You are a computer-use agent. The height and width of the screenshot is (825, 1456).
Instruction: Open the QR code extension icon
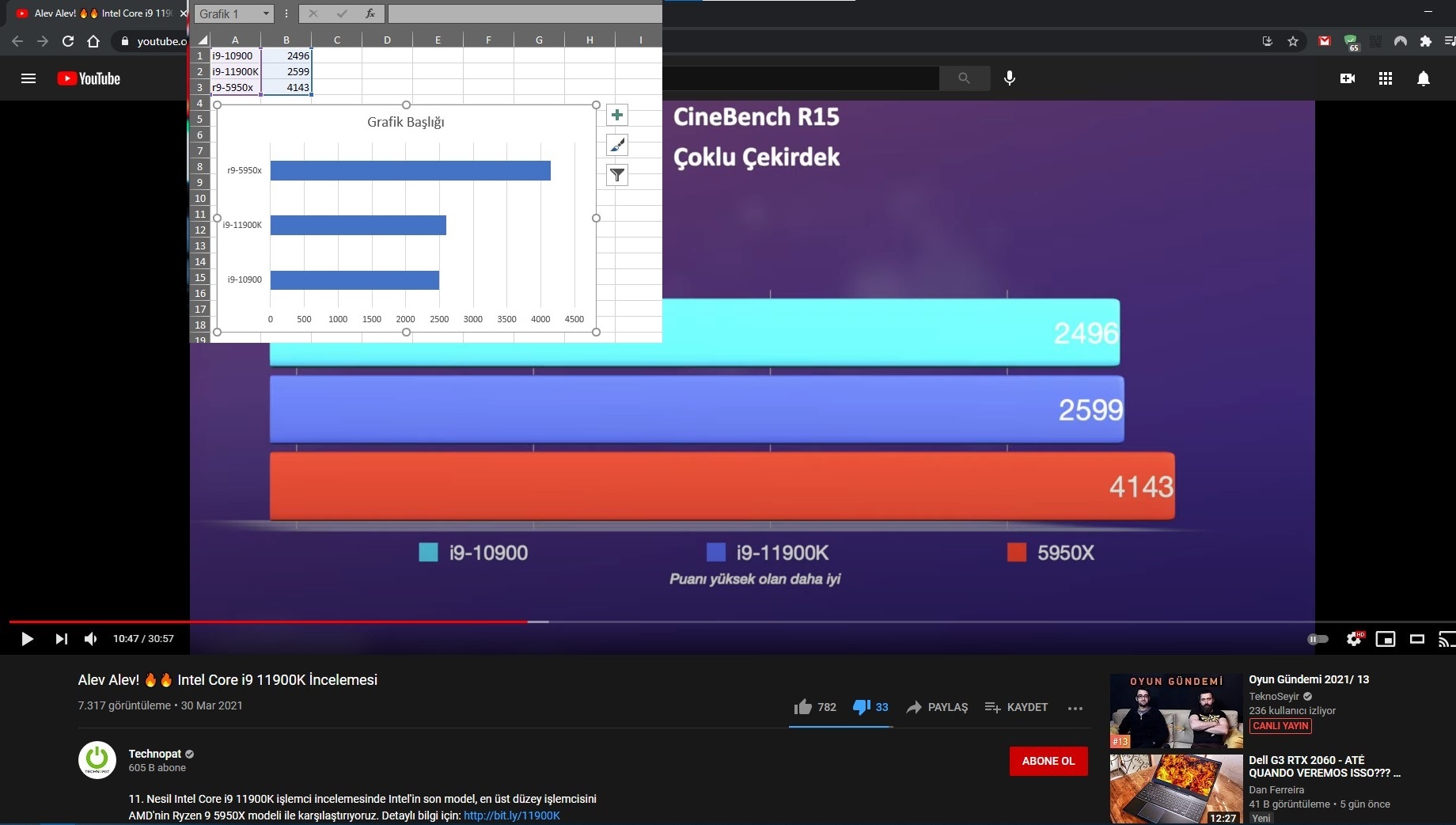pos(1376,41)
